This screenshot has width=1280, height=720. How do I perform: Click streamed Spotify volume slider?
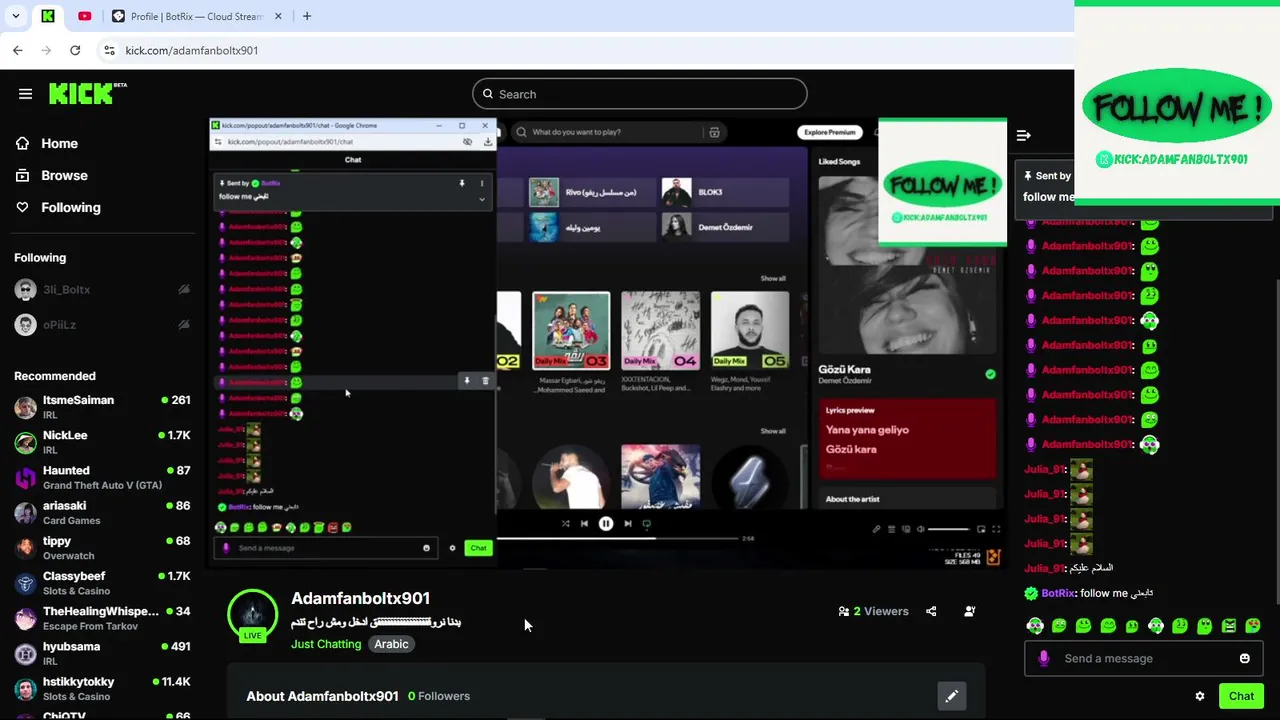(x=948, y=529)
